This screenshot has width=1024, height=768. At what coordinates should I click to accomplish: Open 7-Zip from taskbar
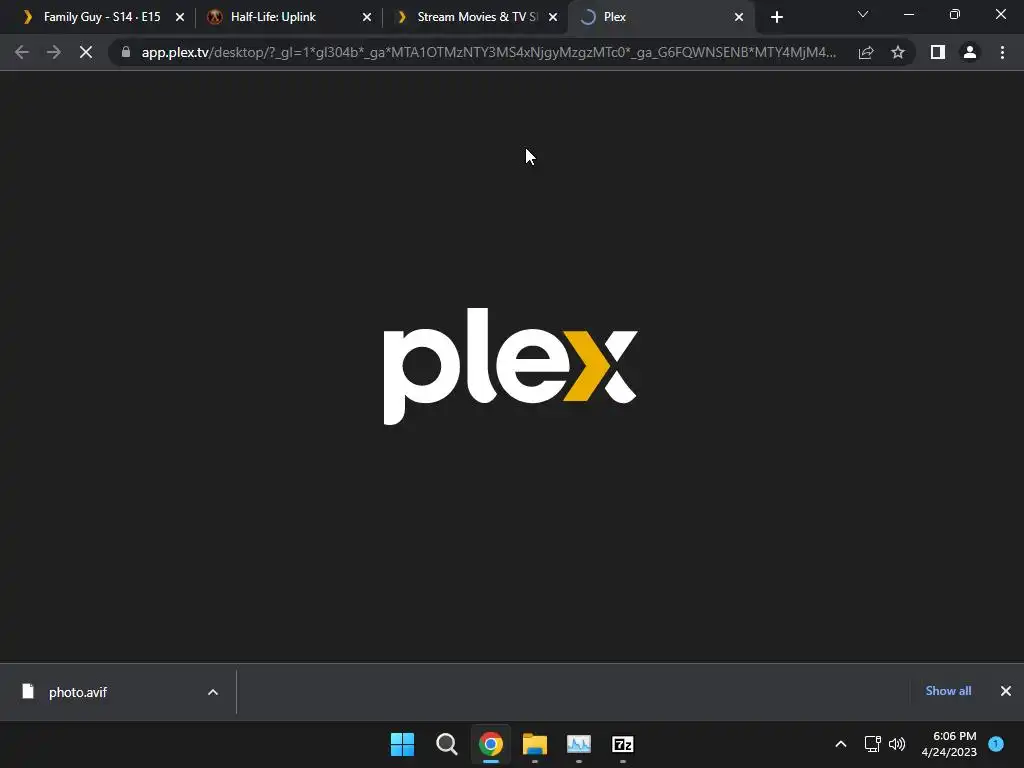click(623, 744)
